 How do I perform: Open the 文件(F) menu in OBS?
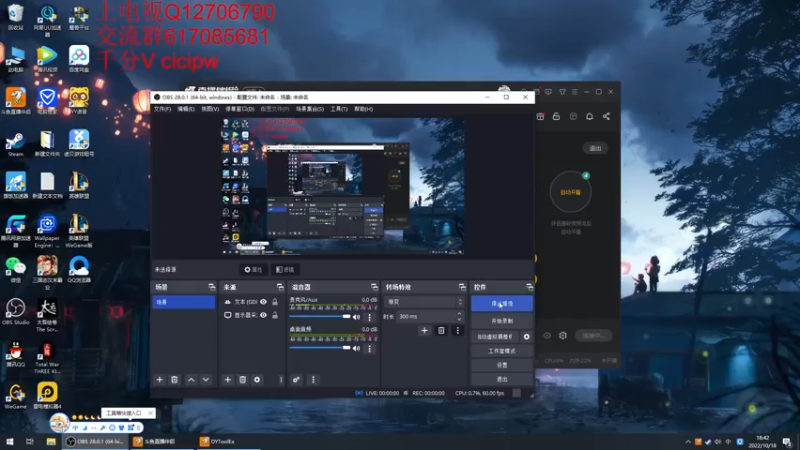pyautogui.click(x=162, y=109)
